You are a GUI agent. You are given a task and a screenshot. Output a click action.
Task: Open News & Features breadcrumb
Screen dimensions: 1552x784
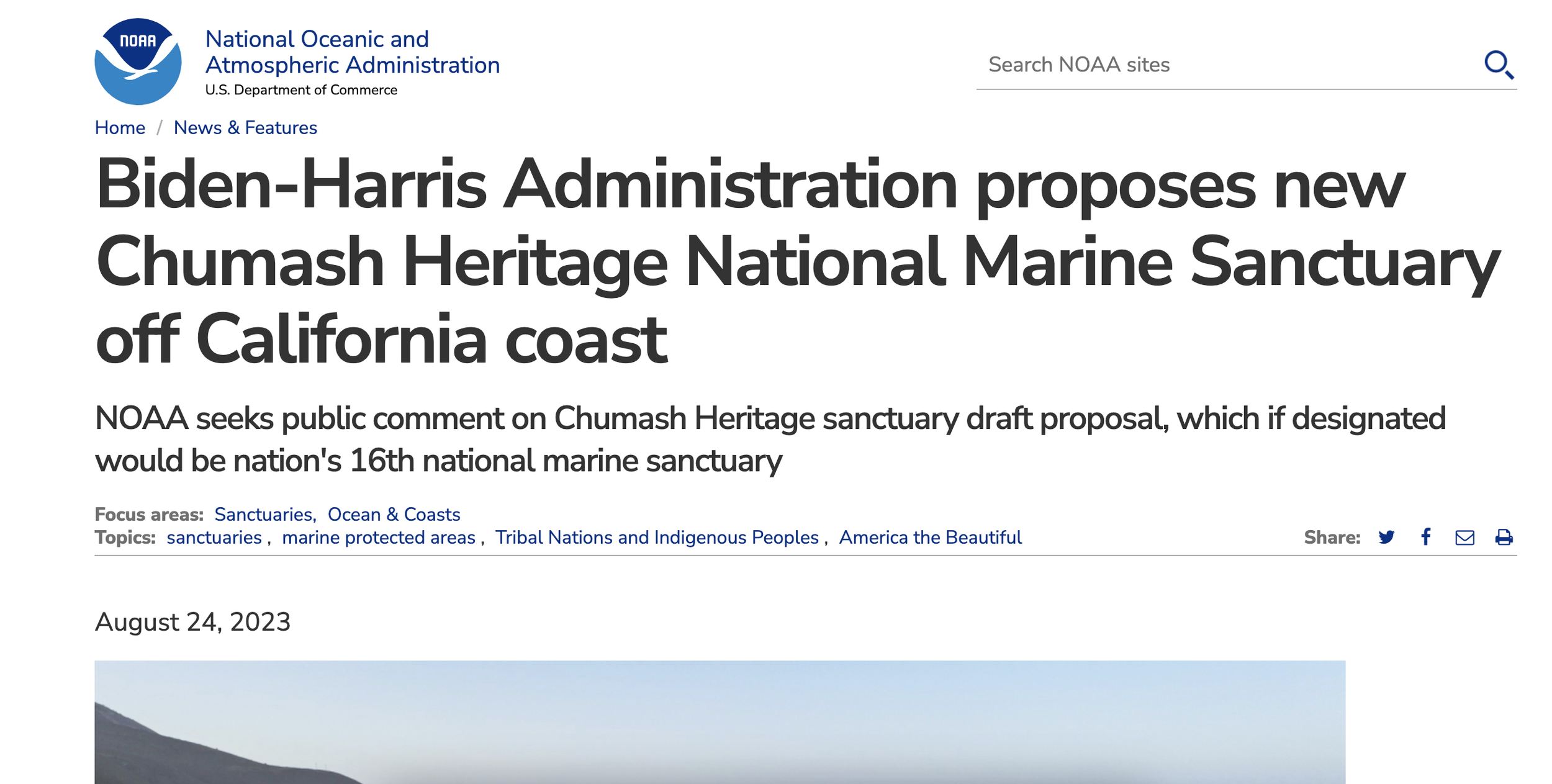click(x=245, y=127)
